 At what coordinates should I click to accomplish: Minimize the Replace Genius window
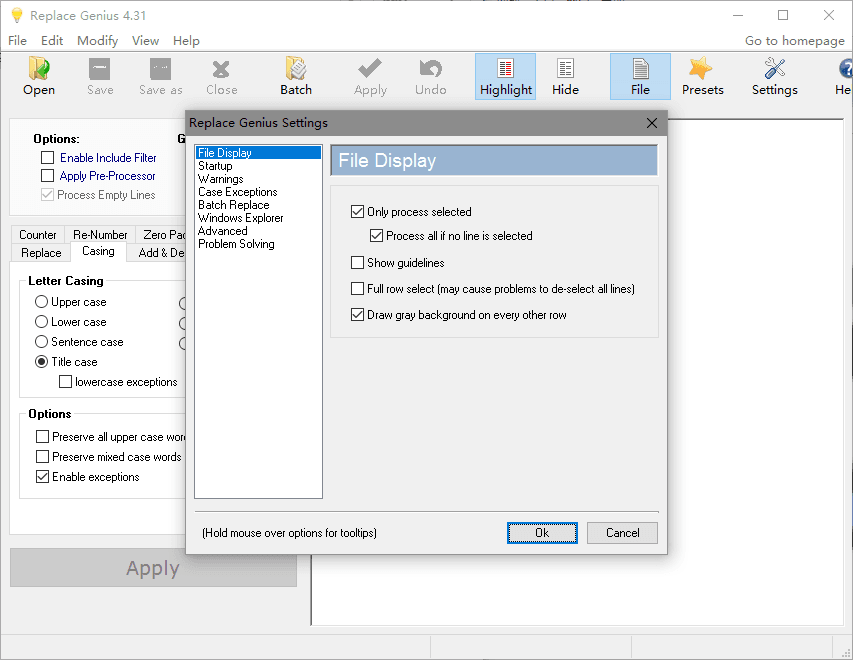pyautogui.click(x=738, y=15)
